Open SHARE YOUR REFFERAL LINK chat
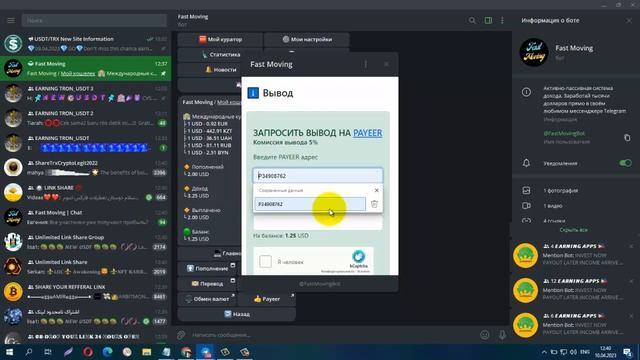640x360 pixels. coord(86,291)
